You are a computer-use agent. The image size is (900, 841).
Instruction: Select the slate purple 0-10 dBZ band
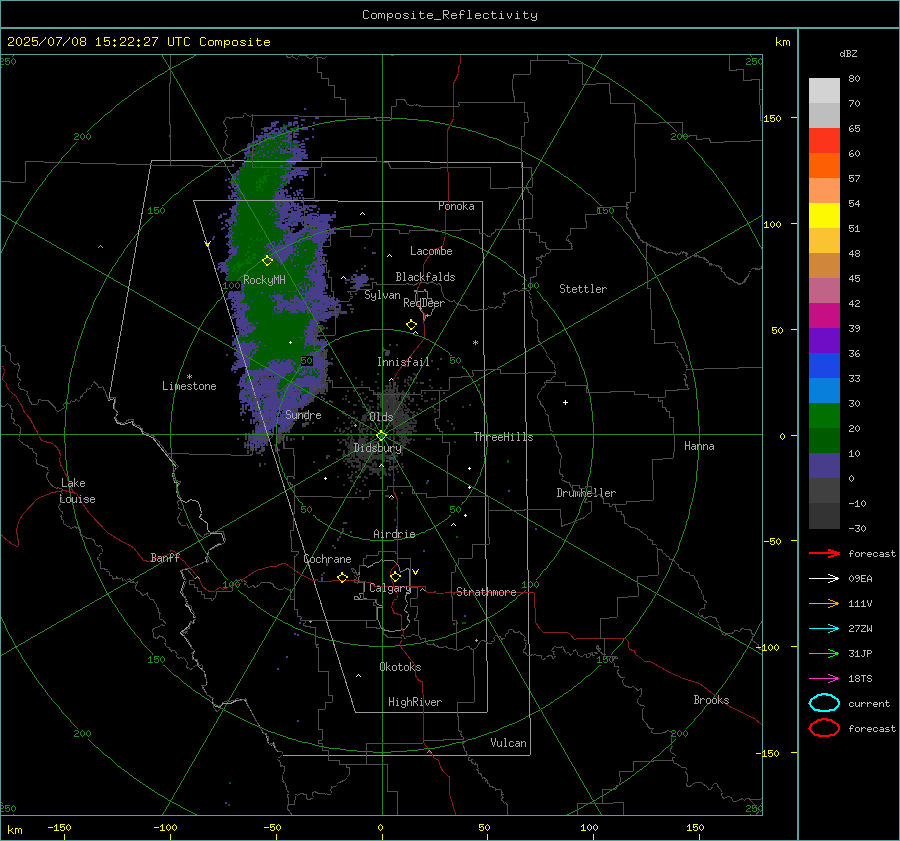[x=824, y=465]
